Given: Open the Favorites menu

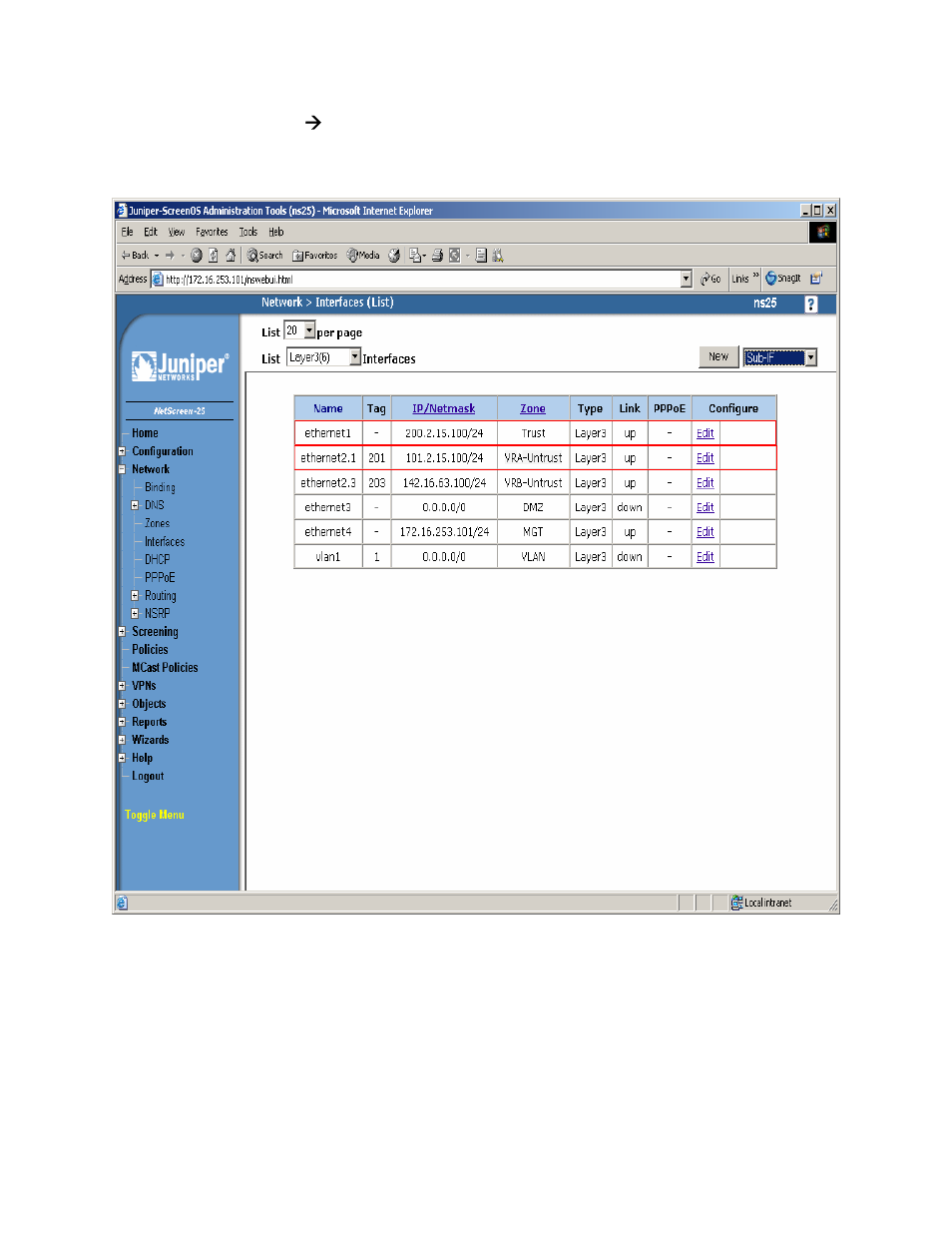Looking at the screenshot, I should [x=212, y=232].
